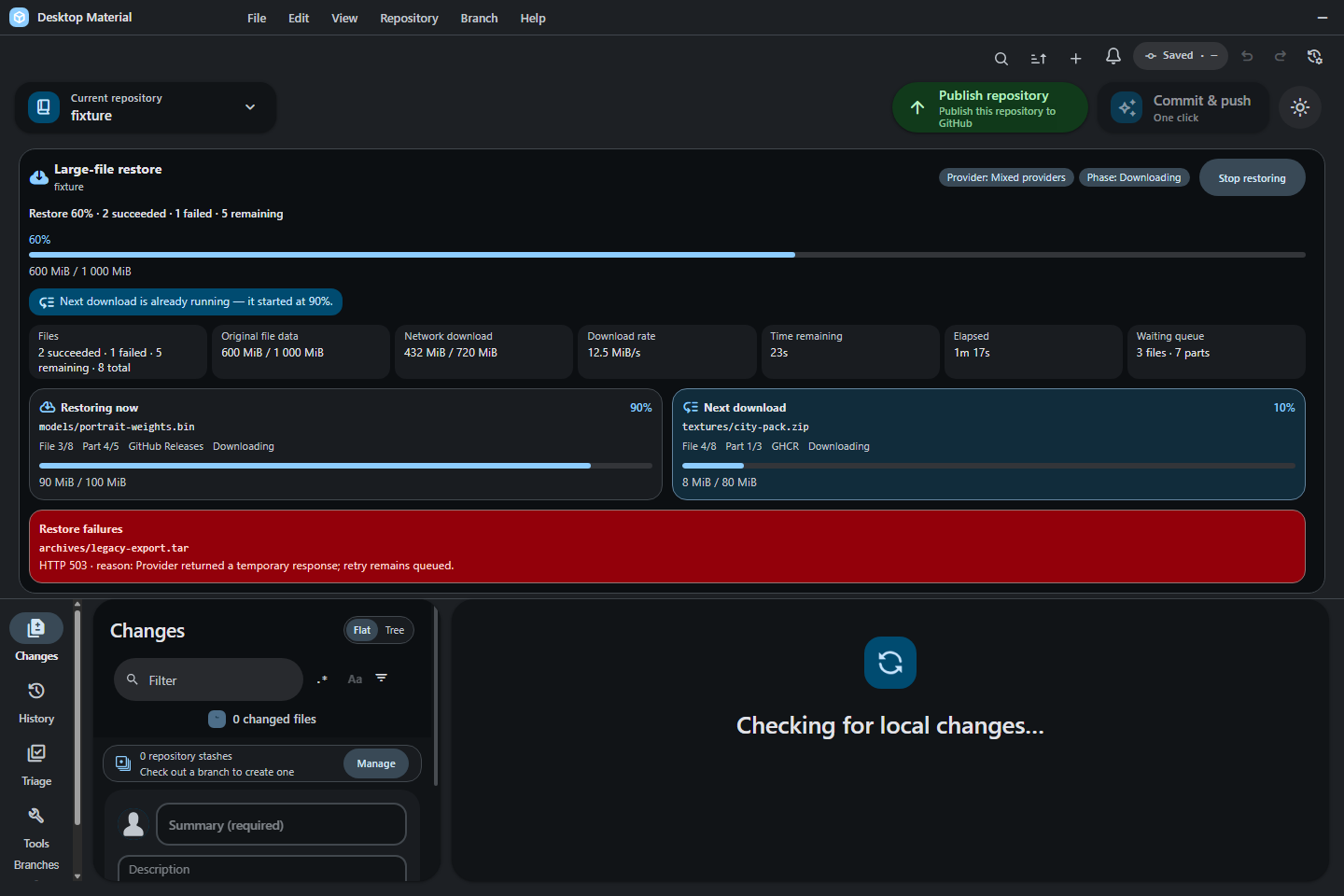Viewport: 1344px width, 896px height.
Task: Open history settings clock-gear icon
Action: pyautogui.click(x=1315, y=56)
